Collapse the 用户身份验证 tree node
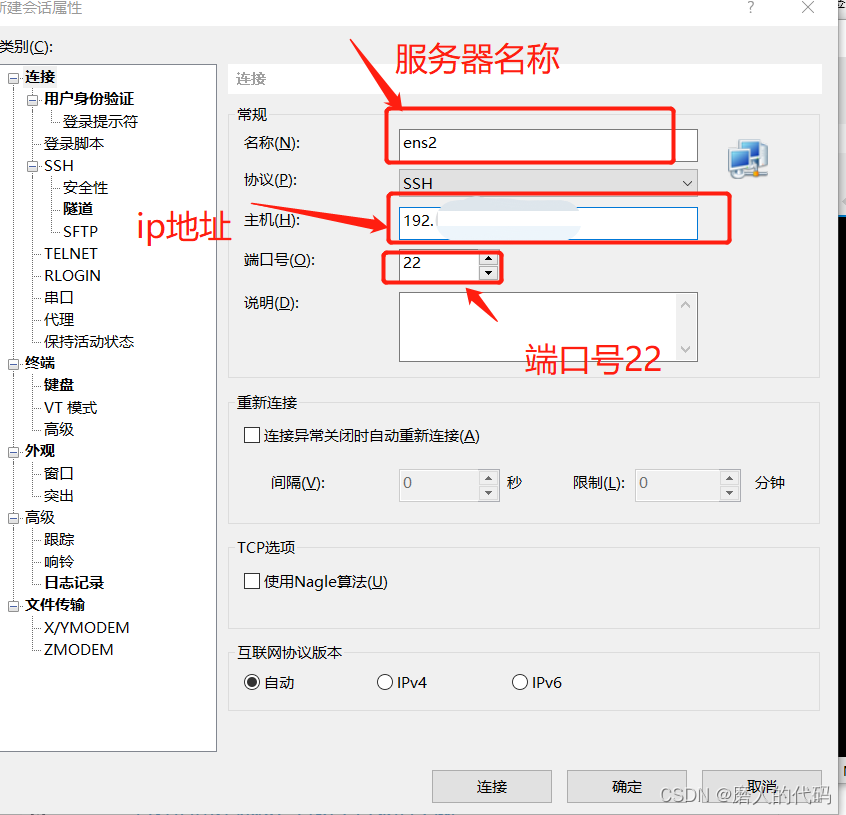The image size is (846, 815). coord(32,100)
